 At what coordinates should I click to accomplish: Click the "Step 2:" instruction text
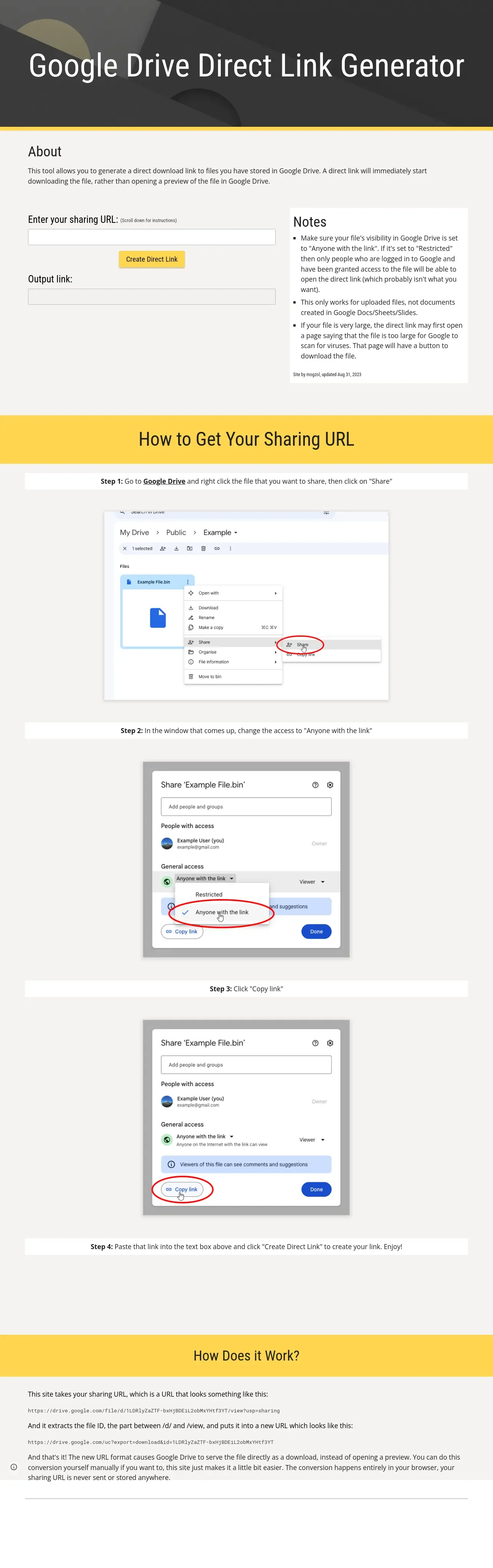click(x=246, y=730)
